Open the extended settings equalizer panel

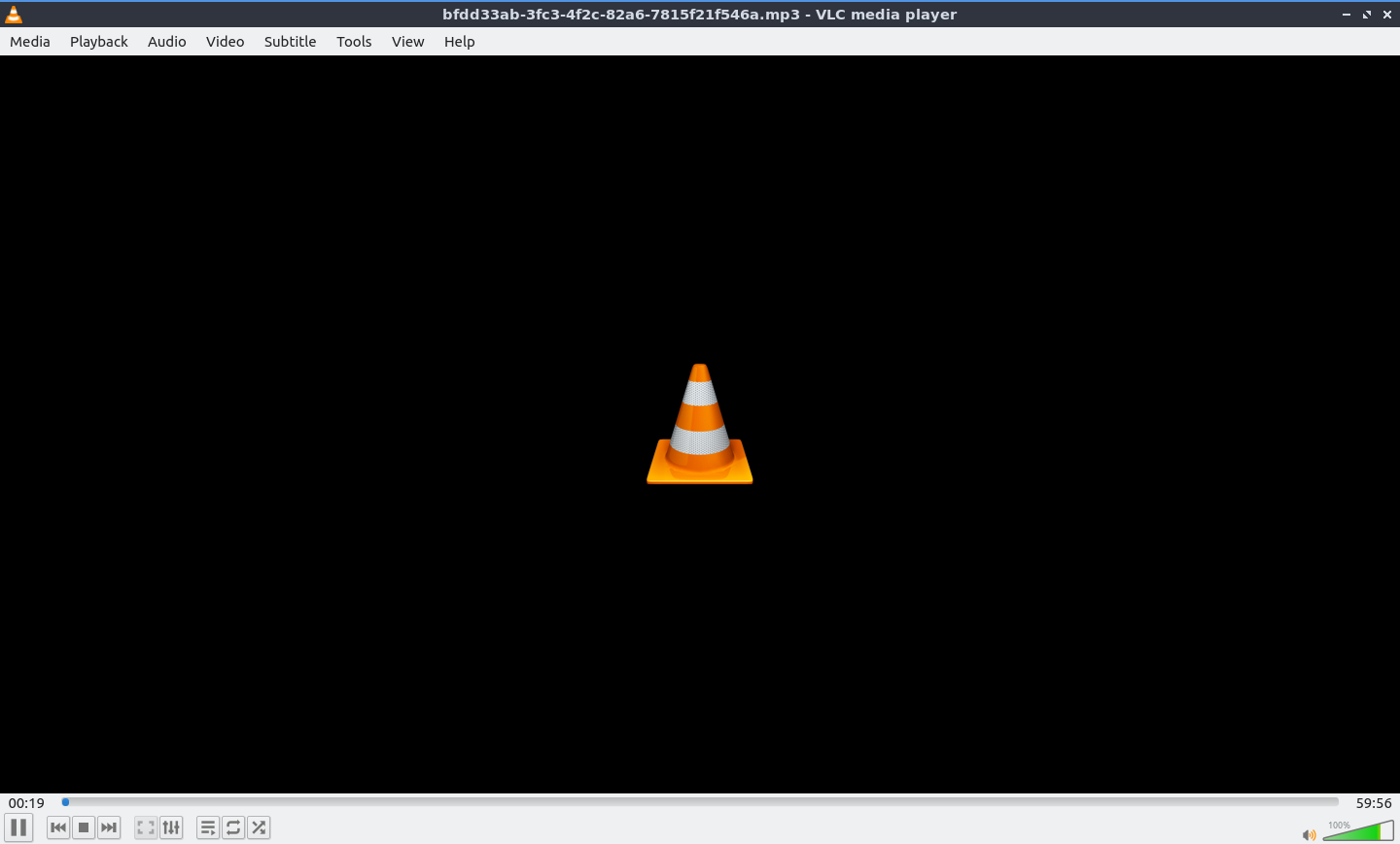(x=171, y=827)
